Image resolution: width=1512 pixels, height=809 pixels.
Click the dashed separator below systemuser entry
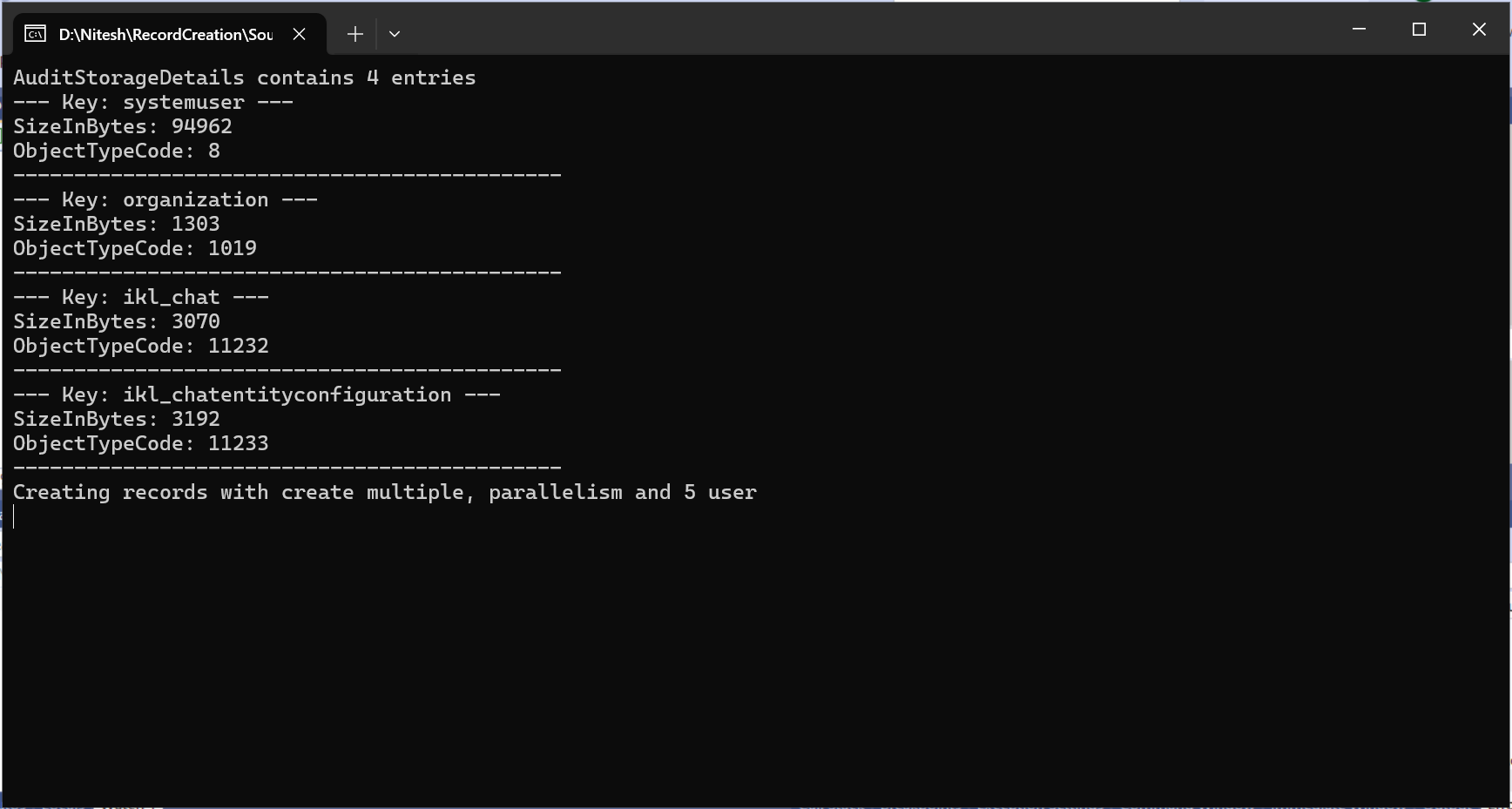coord(287,175)
